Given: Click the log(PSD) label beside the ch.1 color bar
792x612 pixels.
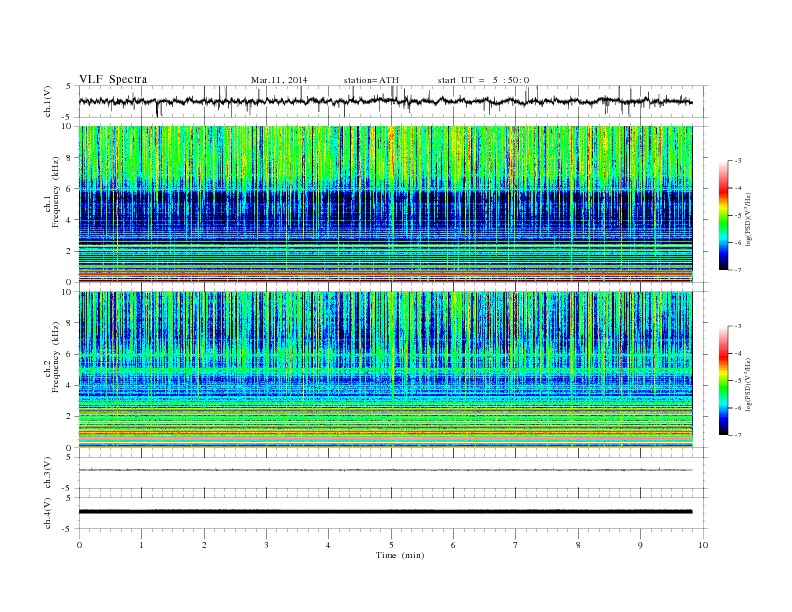Looking at the screenshot, I should (x=748, y=218).
